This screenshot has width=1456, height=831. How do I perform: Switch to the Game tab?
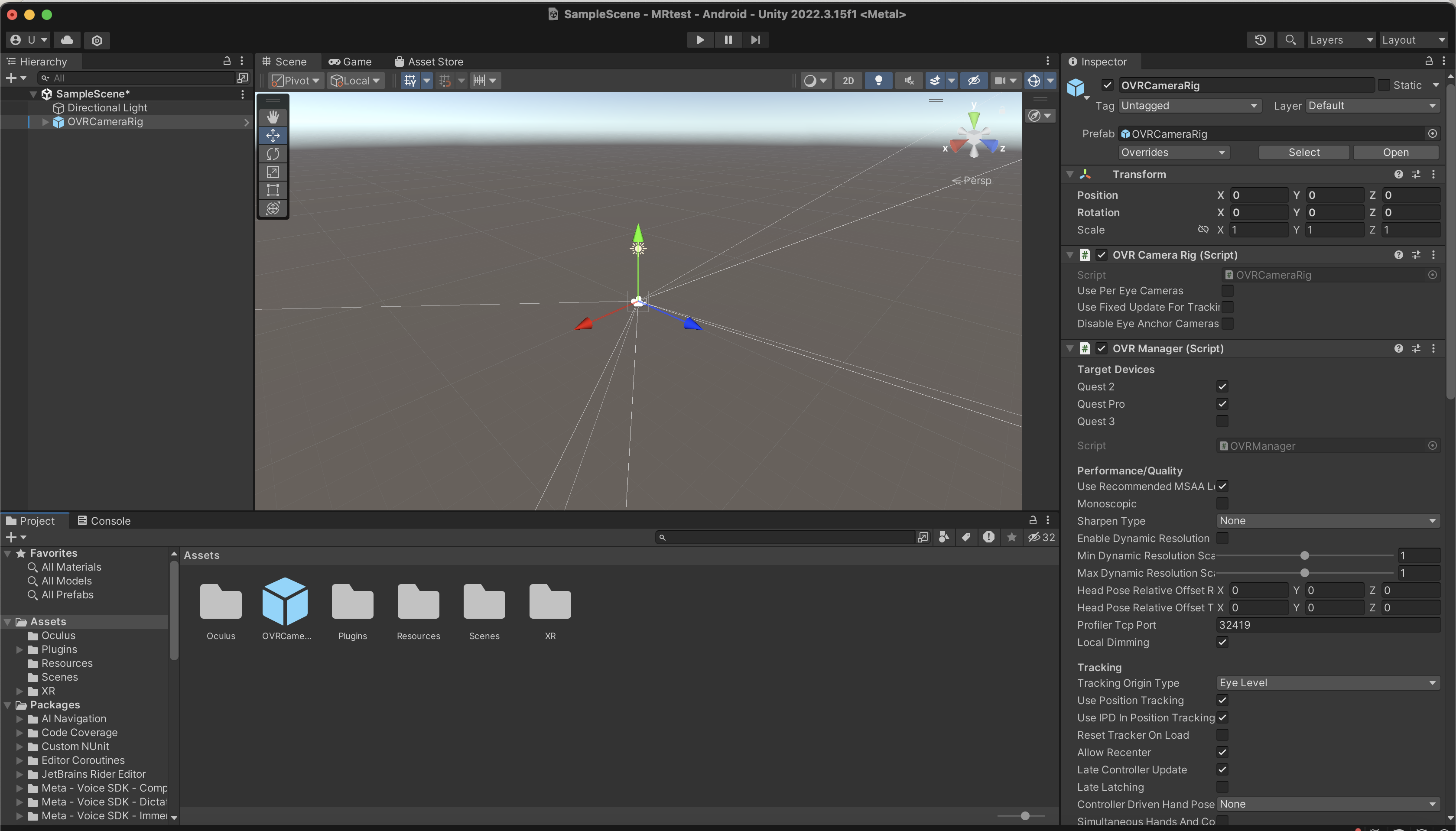point(350,61)
